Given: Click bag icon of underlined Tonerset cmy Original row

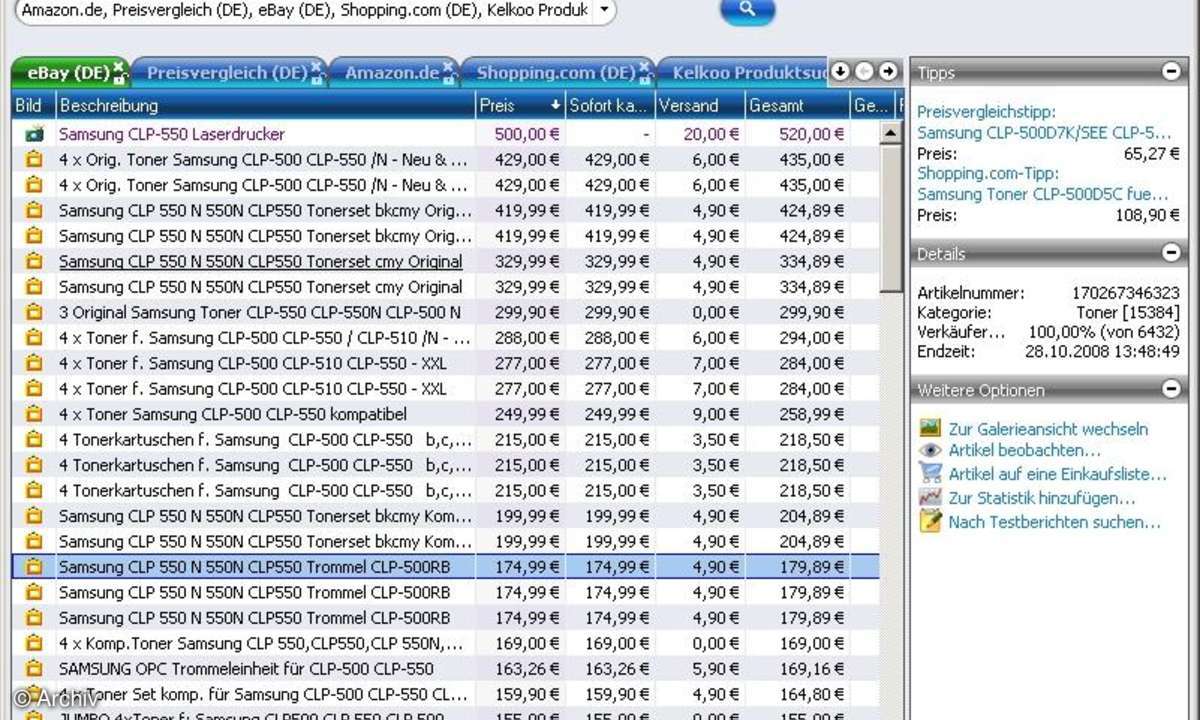Looking at the screenshot, I should click(x=34, y=261).
